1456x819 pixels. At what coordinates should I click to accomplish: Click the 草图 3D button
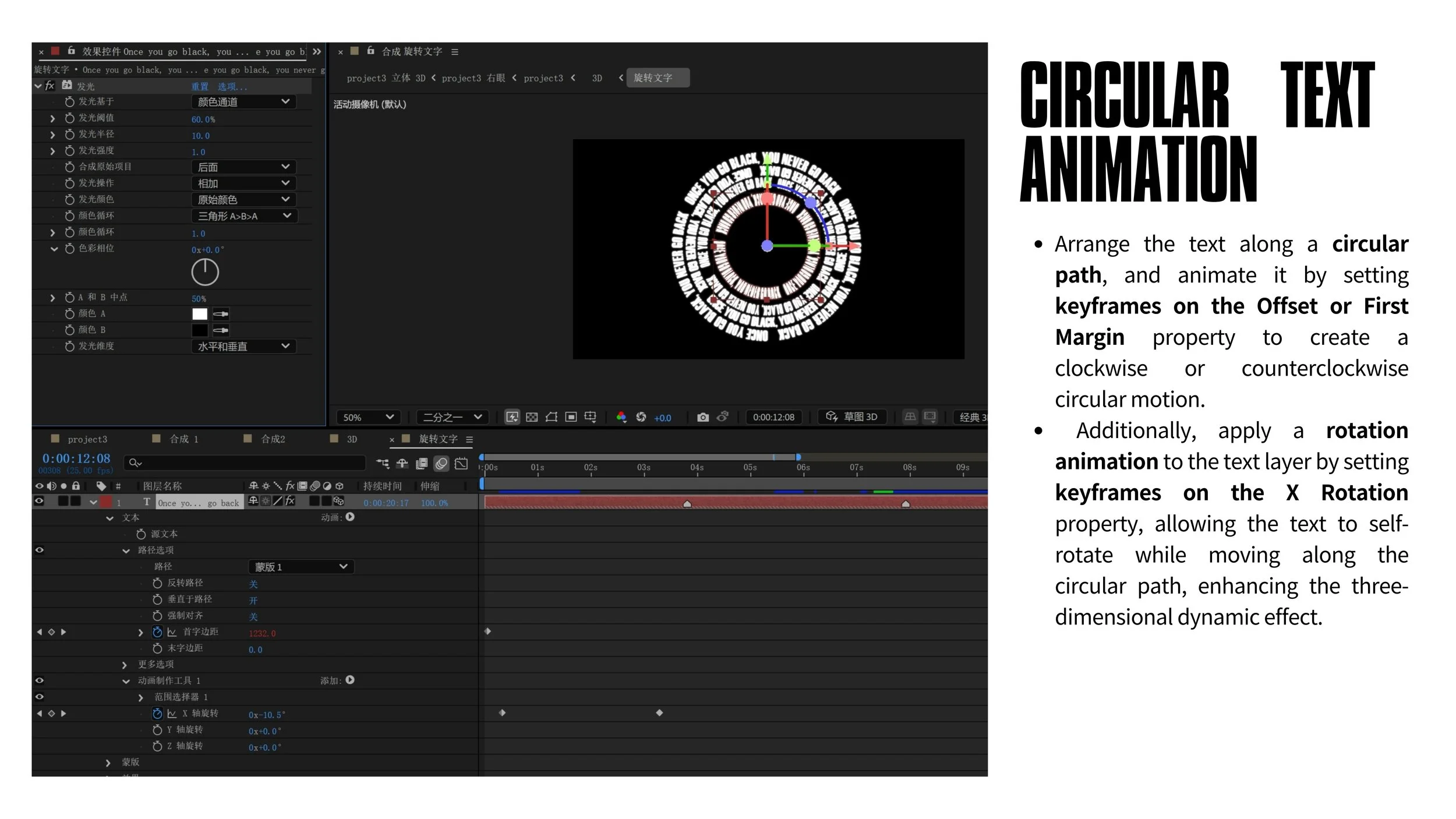click(x=852, y=417)
